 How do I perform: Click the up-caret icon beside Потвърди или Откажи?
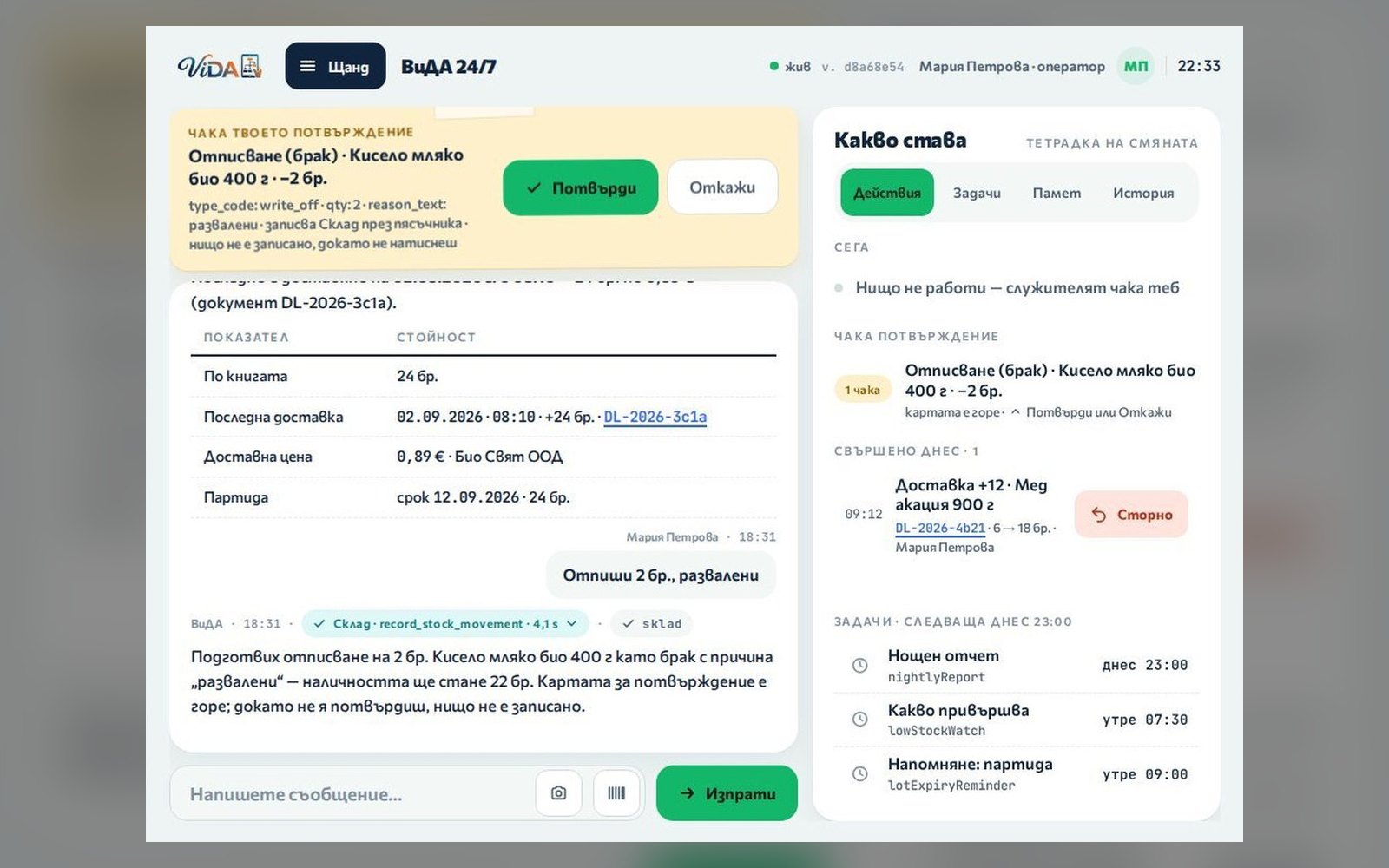(x=1015, y=412)
